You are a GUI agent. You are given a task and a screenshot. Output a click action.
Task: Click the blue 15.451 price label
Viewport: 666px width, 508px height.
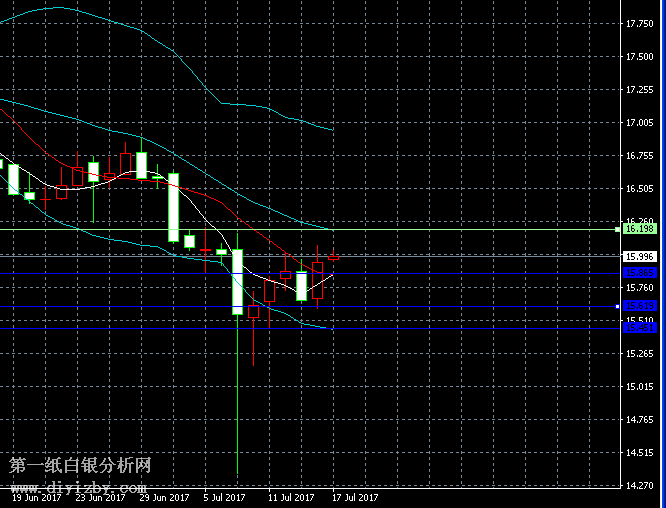[x=639, y=327]
